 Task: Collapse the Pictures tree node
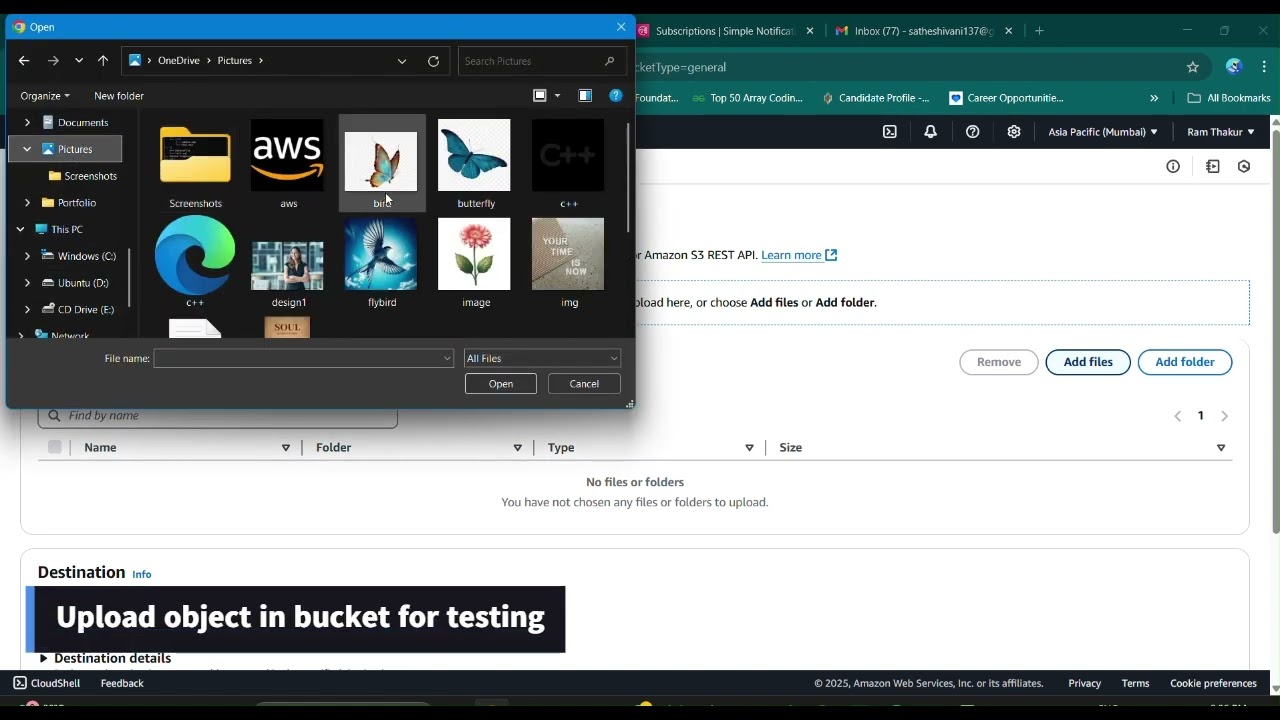[x=27, y=149]
